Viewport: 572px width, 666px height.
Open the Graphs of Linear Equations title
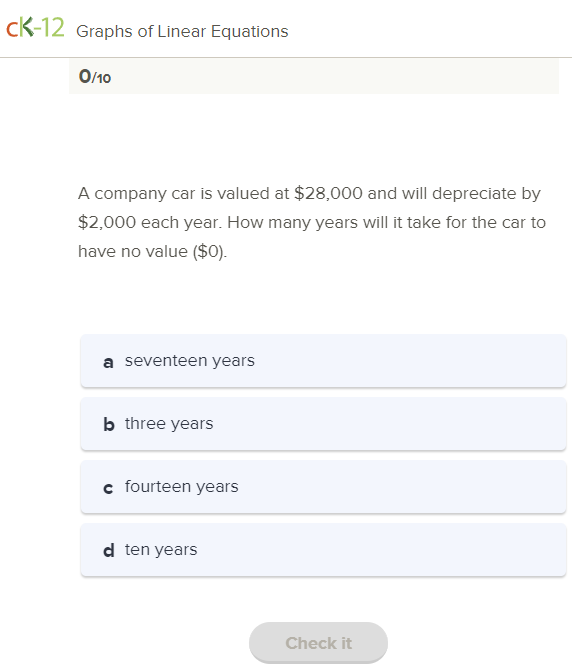coord(182,31)
